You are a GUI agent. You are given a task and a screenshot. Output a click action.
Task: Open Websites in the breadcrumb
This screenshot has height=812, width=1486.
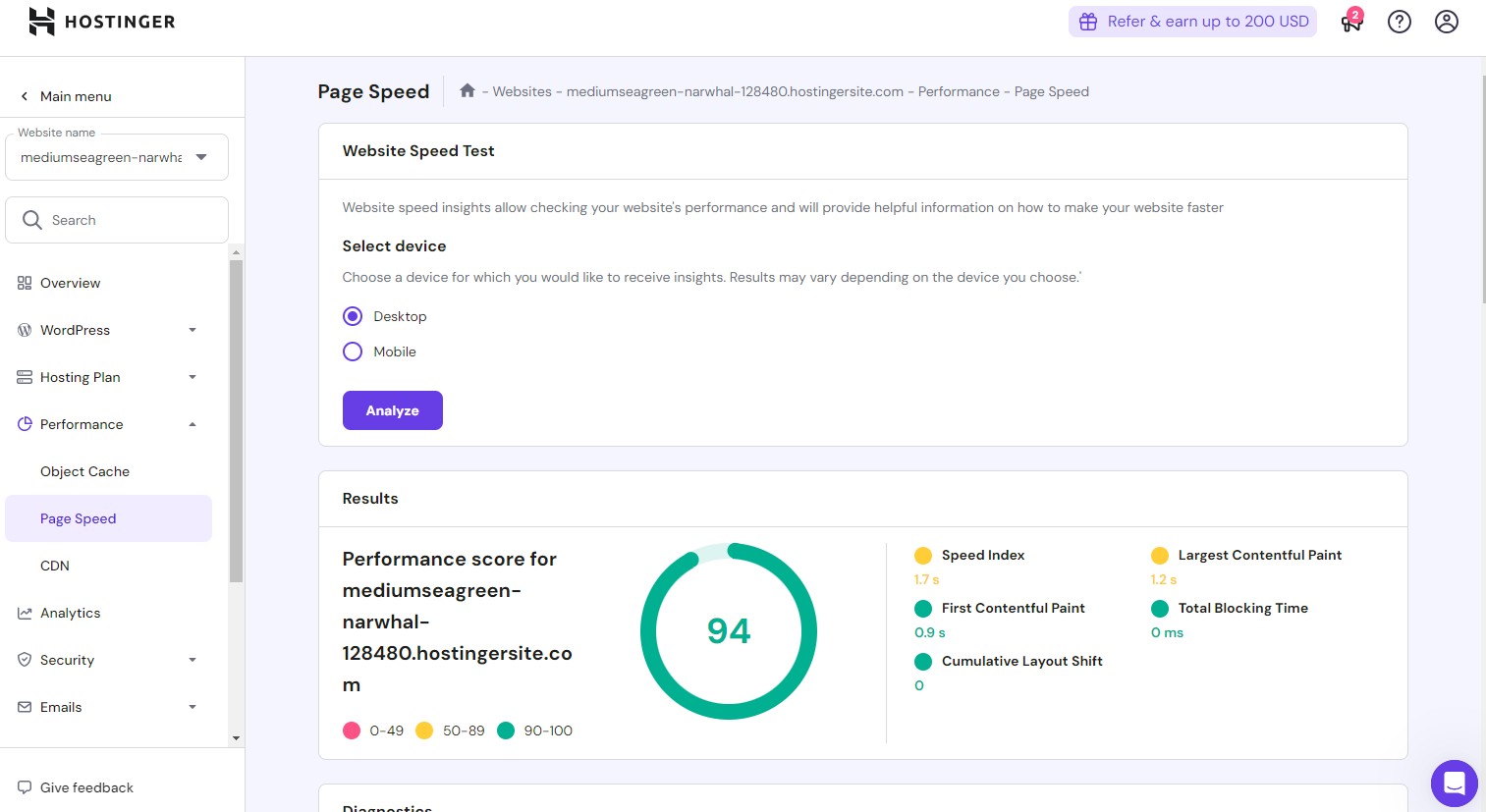tap(522, 91)
